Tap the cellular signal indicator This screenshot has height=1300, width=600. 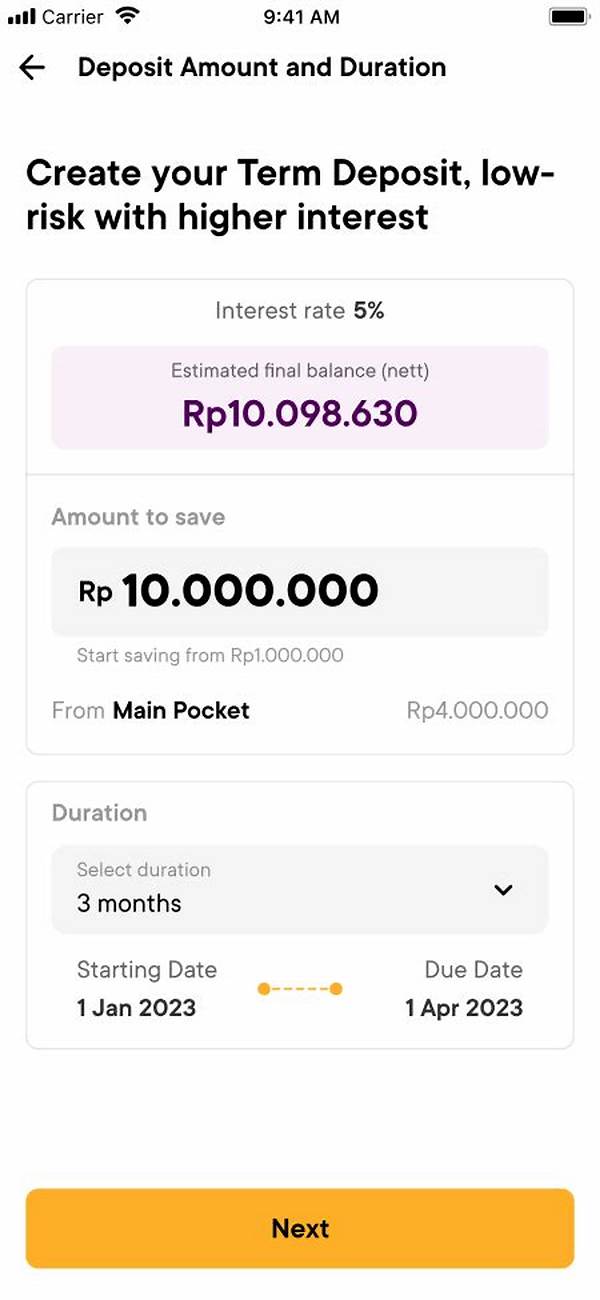pos(22,15)
